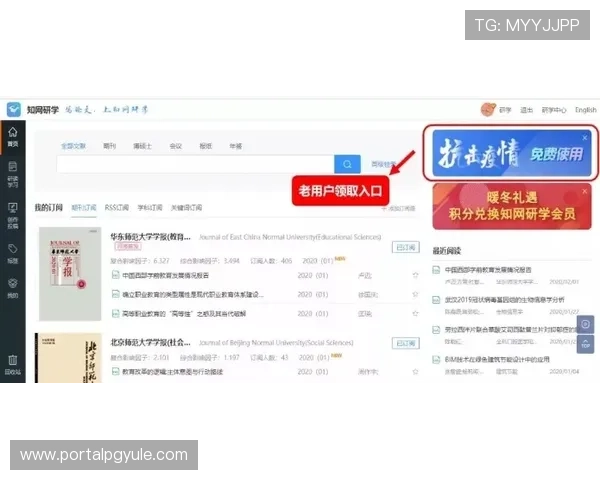Open the 高级检索 advanced search link

coord(384,164)
